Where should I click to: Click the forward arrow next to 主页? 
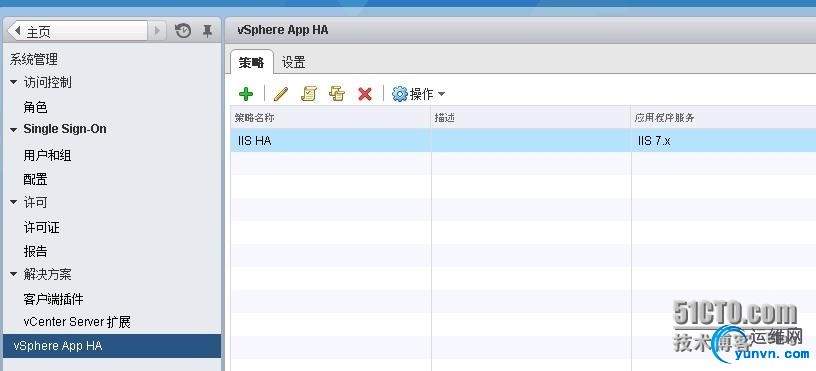click(x=157, y=31)
